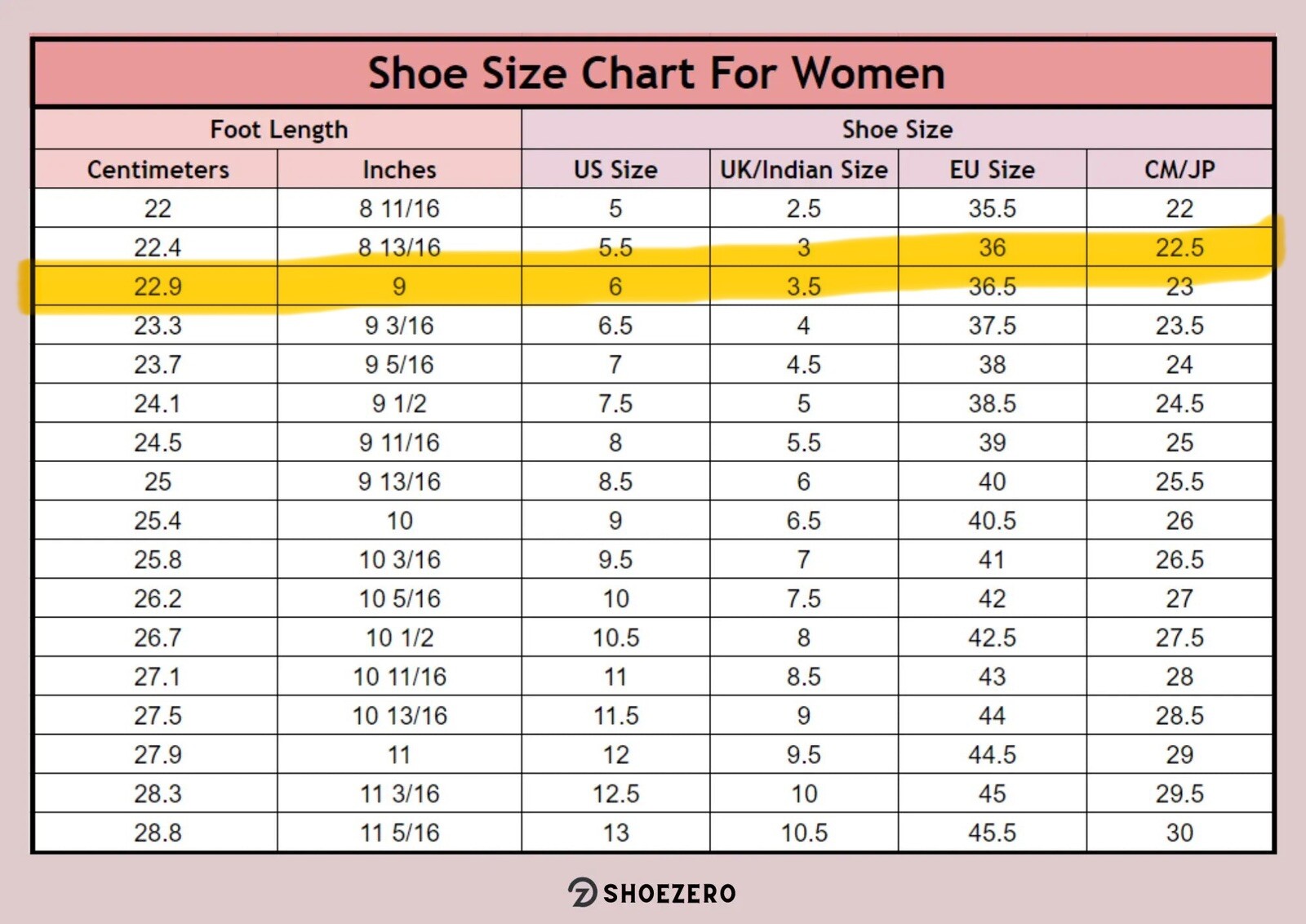Click the "Shoe Size Chart For Women" title

pyautogui.click(x=656, y=73)
